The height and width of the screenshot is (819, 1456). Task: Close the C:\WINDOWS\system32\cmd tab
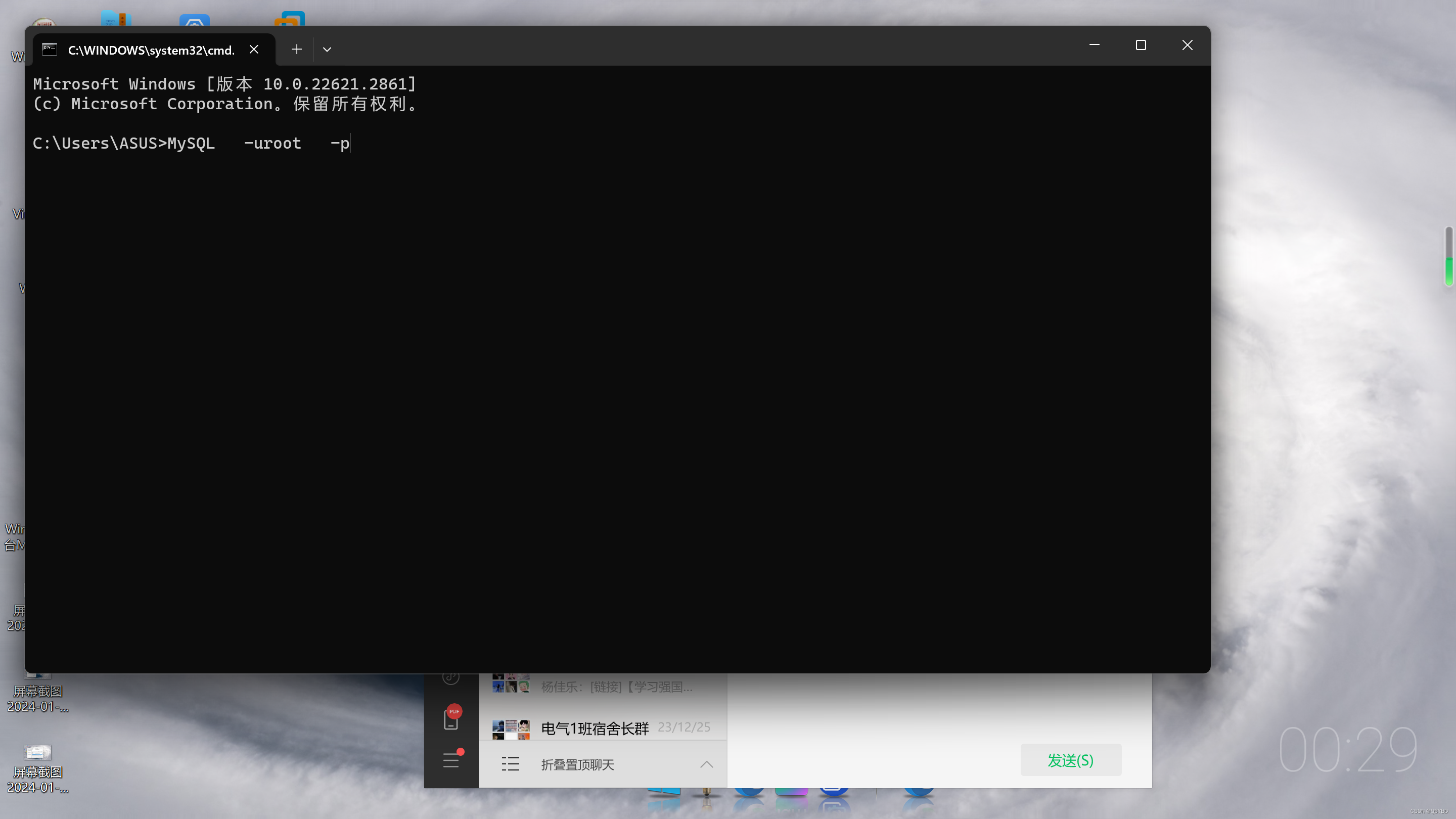(254, 50)
